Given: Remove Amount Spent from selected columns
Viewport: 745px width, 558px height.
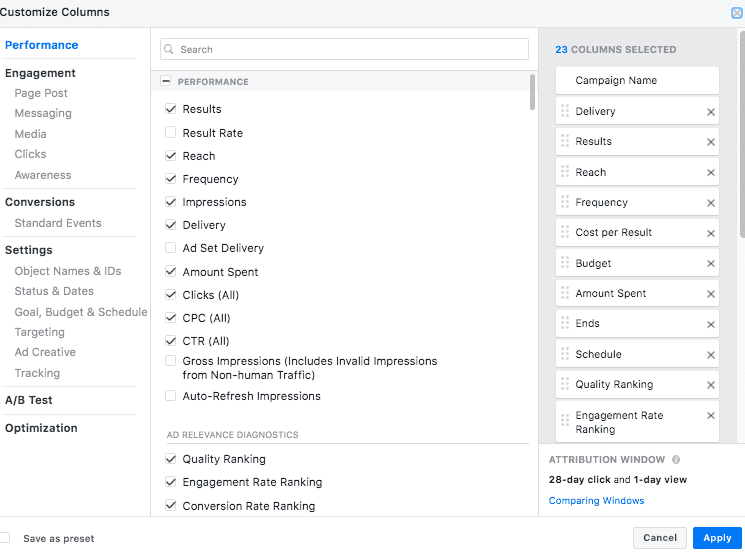Looking at the screenshot, I should [711, 294].
